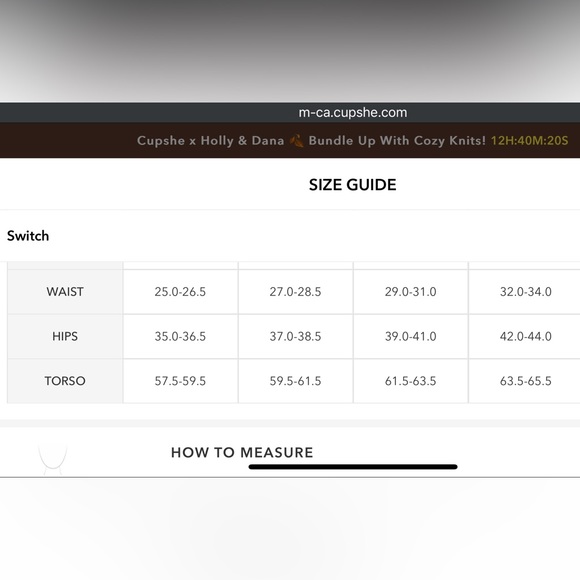Select the HIPS row header
This screenshot has width=580, height=580.
click(65, 336)
